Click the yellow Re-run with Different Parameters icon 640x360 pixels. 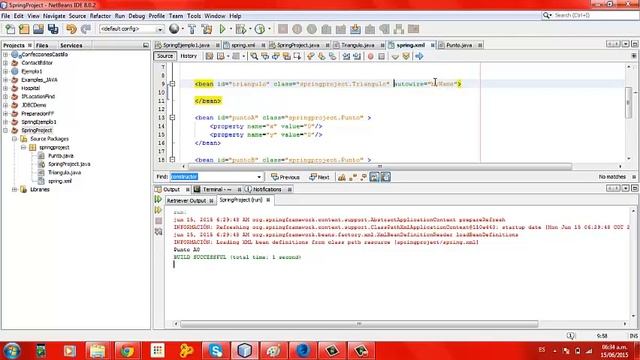[158, 210]
